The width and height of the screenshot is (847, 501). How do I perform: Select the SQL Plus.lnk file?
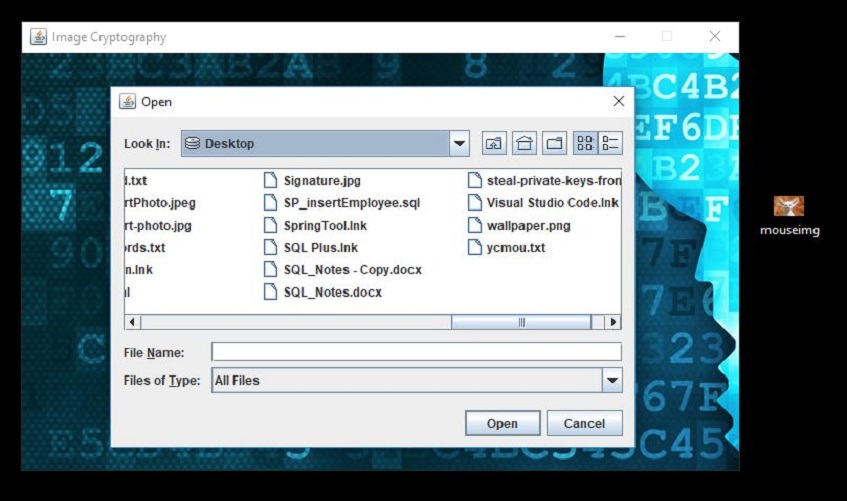311,248
